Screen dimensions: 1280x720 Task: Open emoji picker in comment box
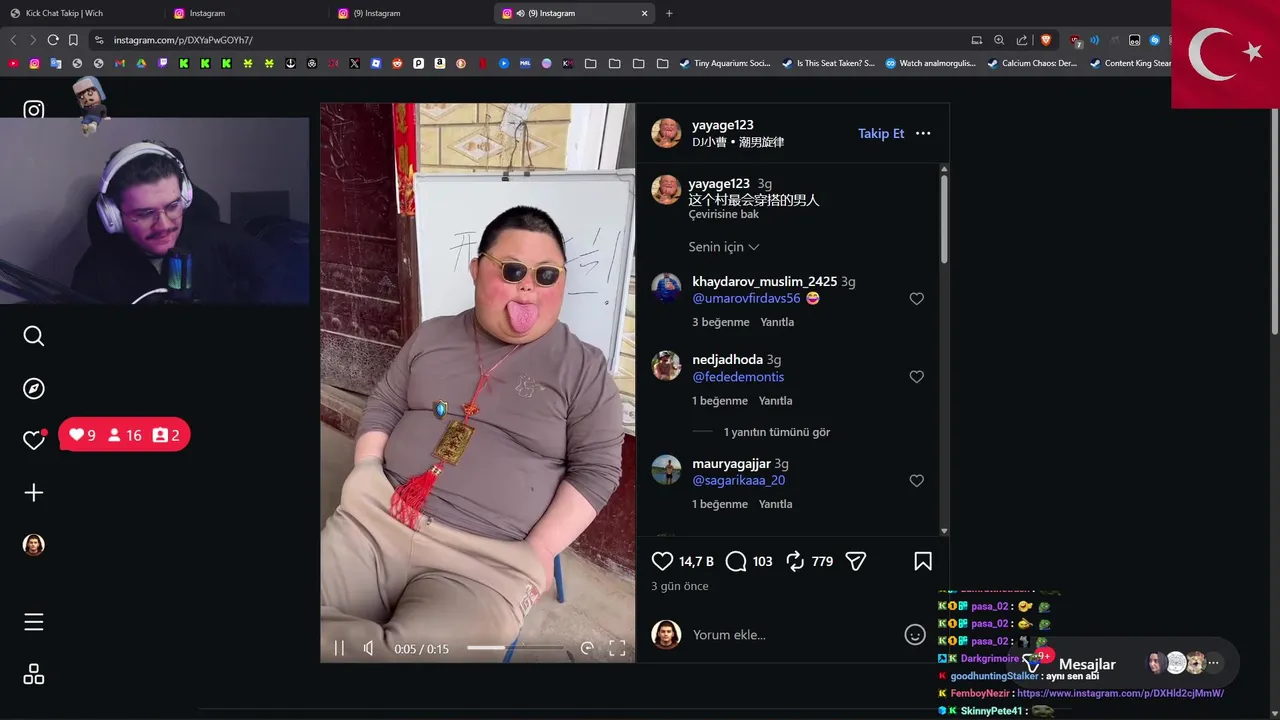915,635
